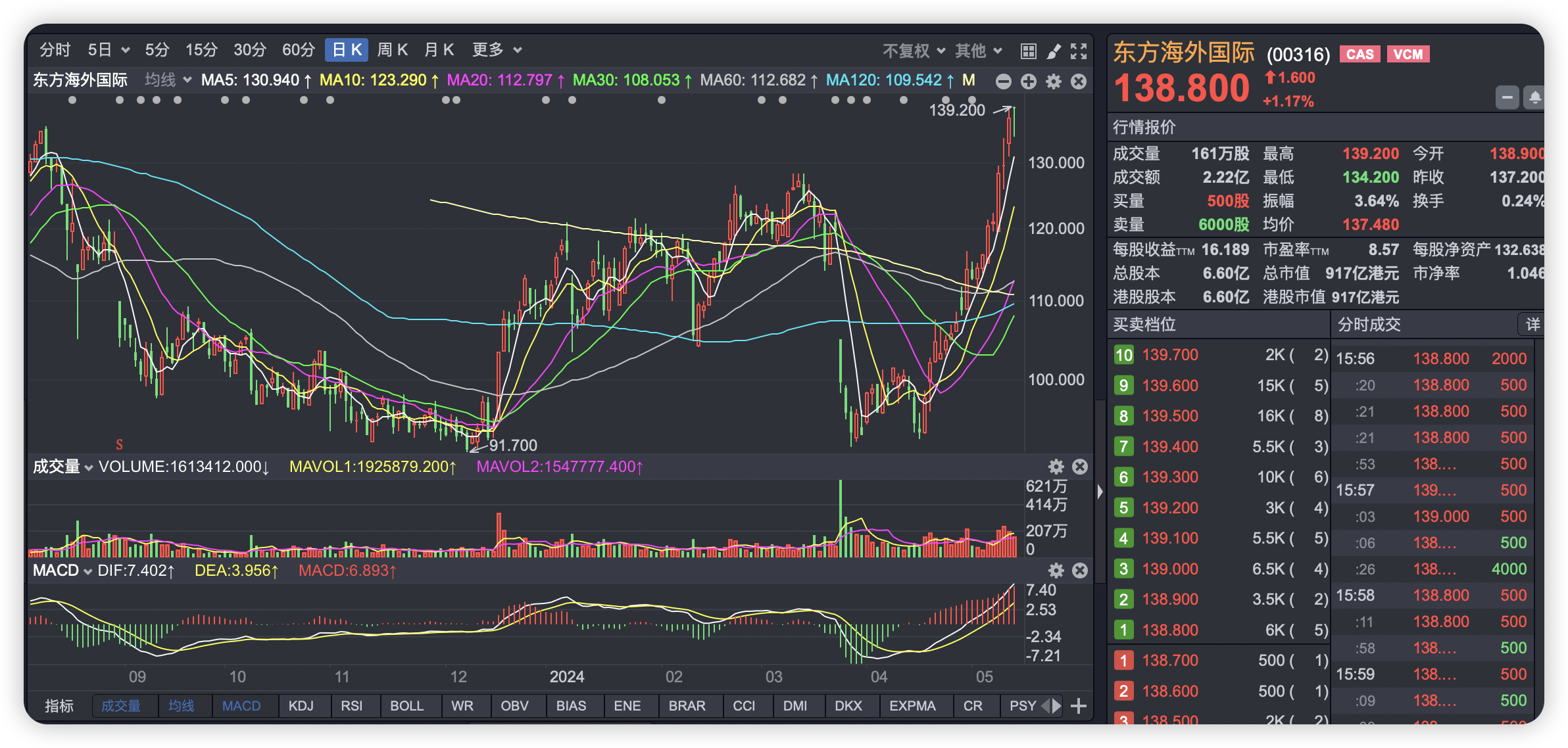The height and width of the screenshot is (748, 1568).
Task: Switch to 月K monthly chart
Action: click(x=439, y=50)
